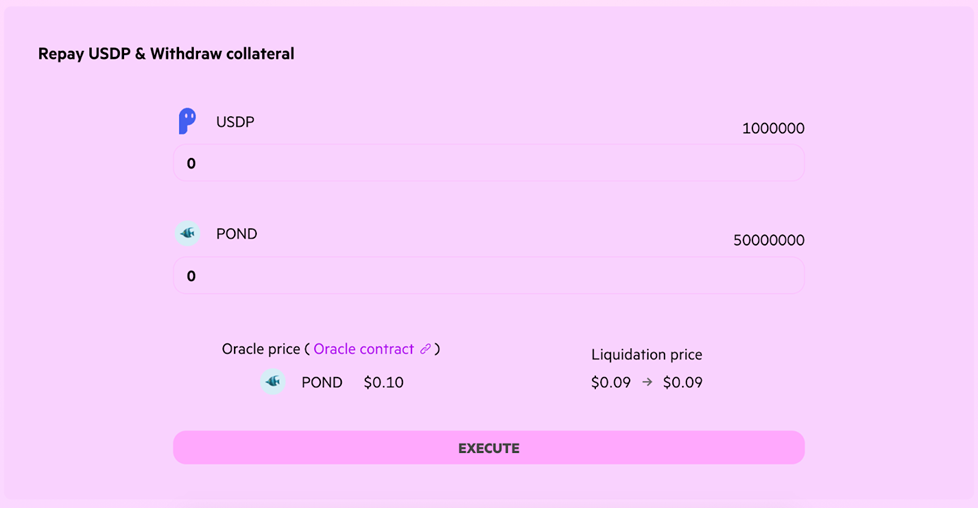Click the Liquidation price heading

(647, 354)
